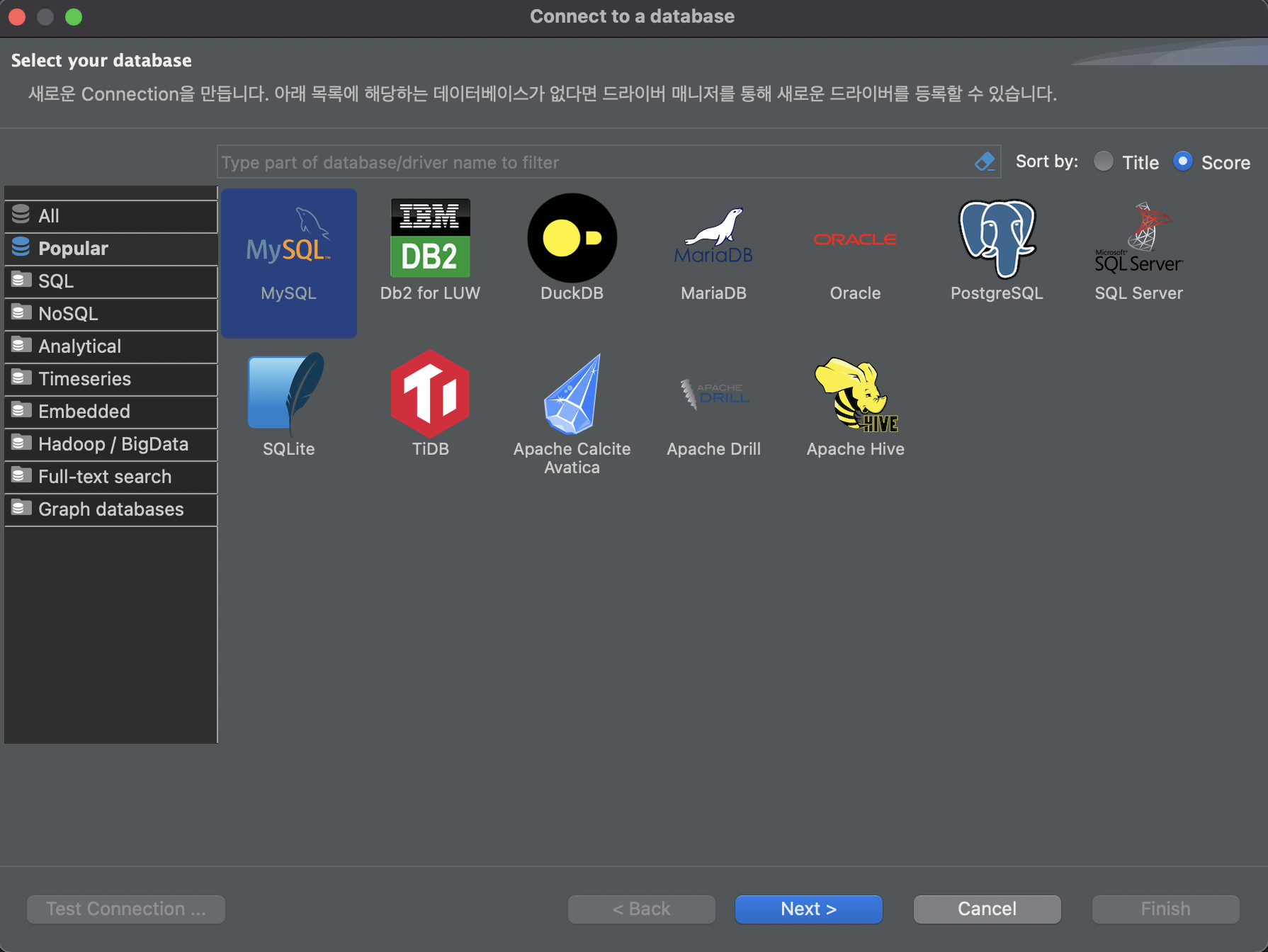The width and height of the screenshot is (1268, 952).
Task: Select the MySQL database icon
Action: pyautogui.click(x=288, y=263)
